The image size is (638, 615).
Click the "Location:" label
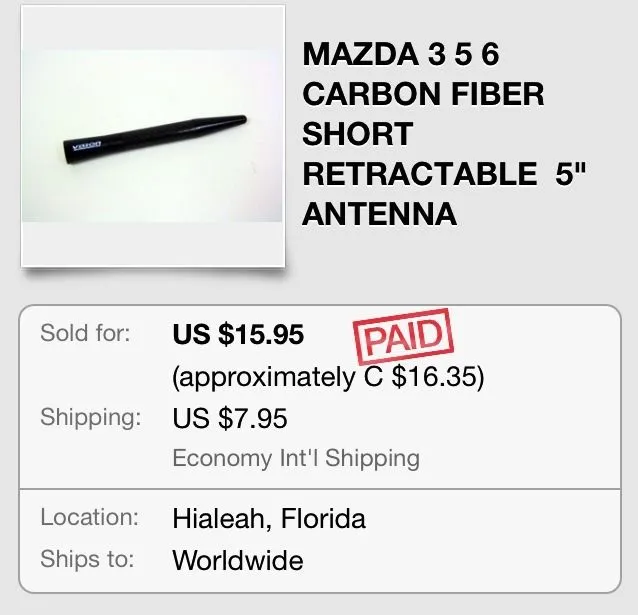point(89,518)
